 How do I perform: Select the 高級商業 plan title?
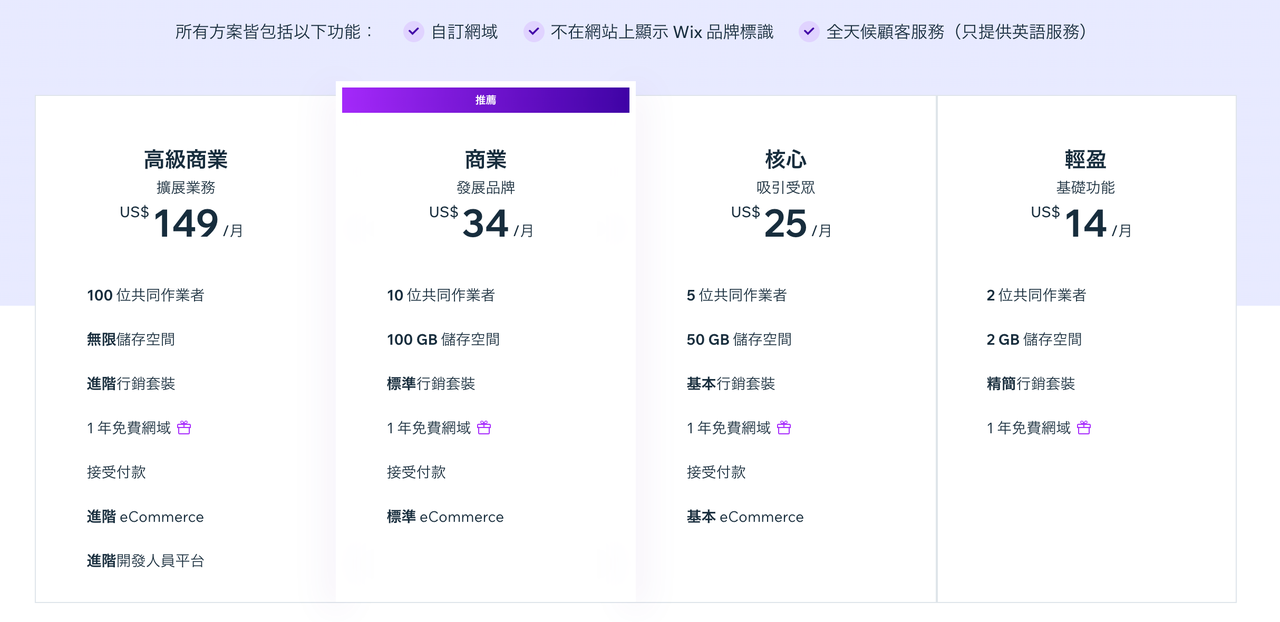[186, 158]
